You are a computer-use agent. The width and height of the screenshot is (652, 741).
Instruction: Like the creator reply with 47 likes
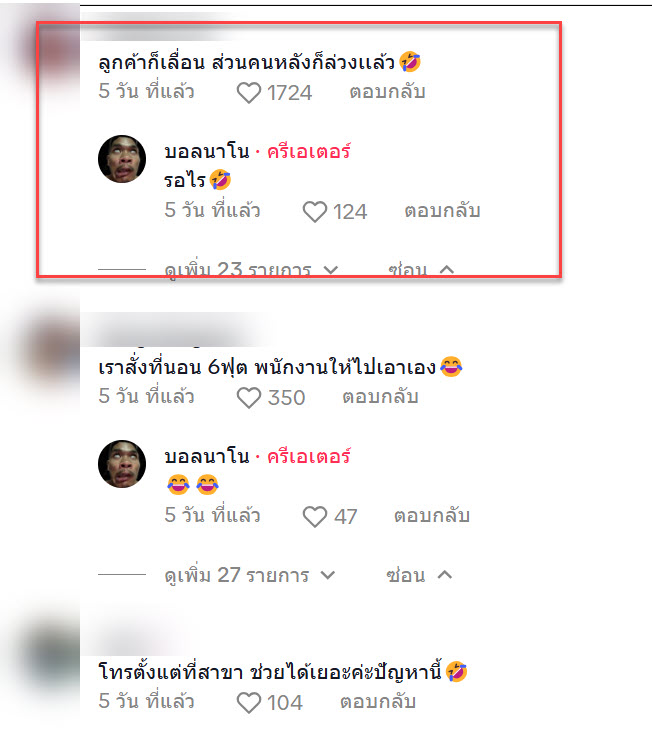coord(315,516)
